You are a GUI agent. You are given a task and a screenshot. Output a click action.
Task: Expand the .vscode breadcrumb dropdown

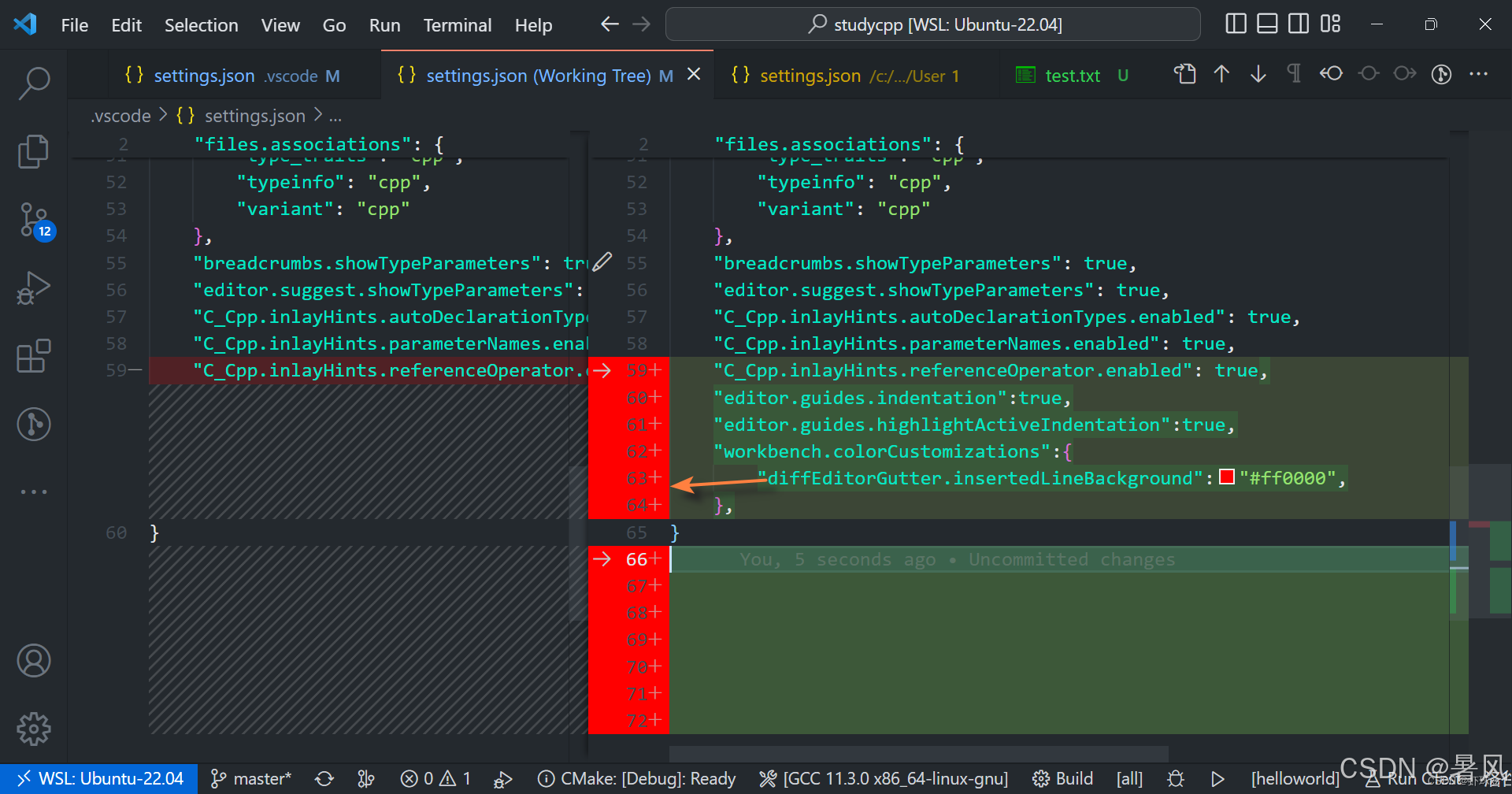120,115
